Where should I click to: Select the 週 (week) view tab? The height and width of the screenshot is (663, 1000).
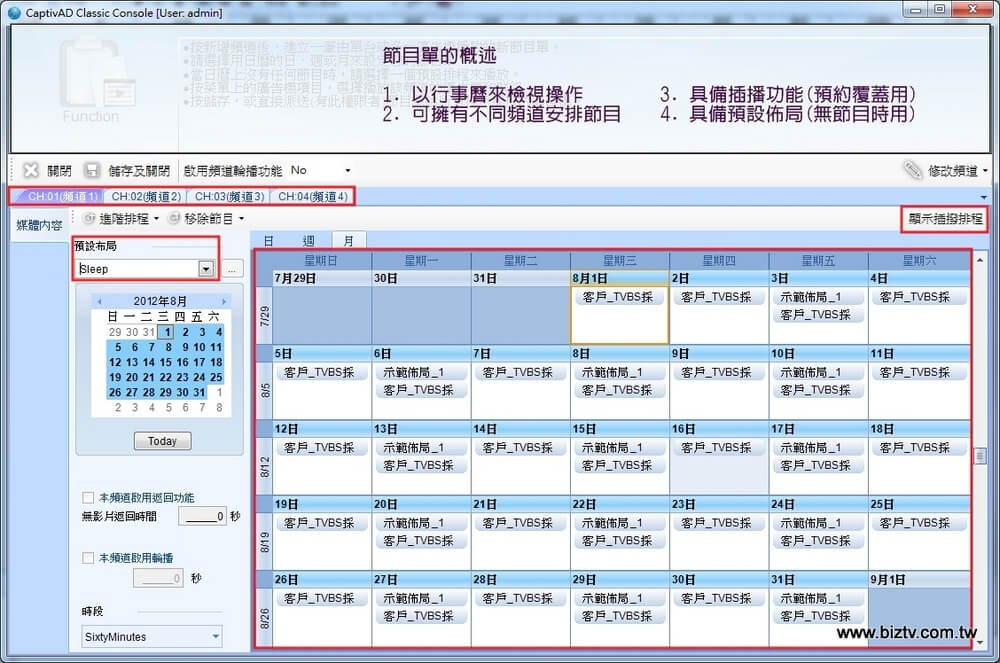click(308, 241)
